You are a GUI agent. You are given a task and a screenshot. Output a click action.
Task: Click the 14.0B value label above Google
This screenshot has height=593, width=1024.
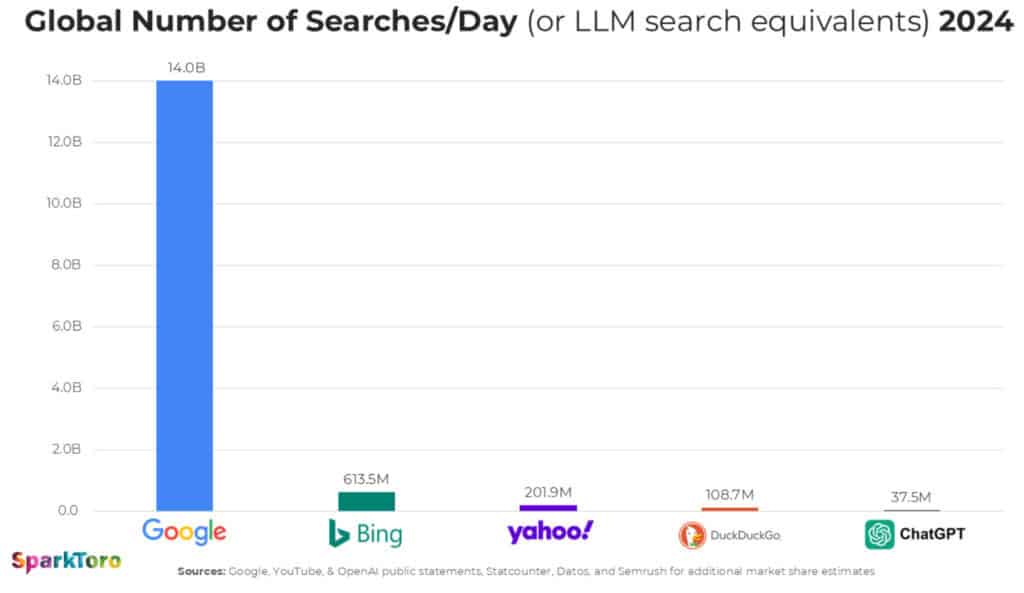pos(185,68)
